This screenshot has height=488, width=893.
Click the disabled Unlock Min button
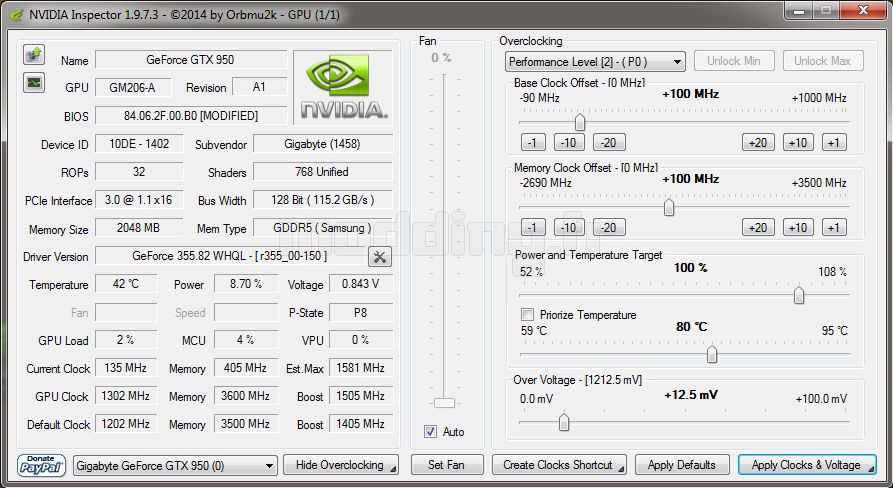734,61
